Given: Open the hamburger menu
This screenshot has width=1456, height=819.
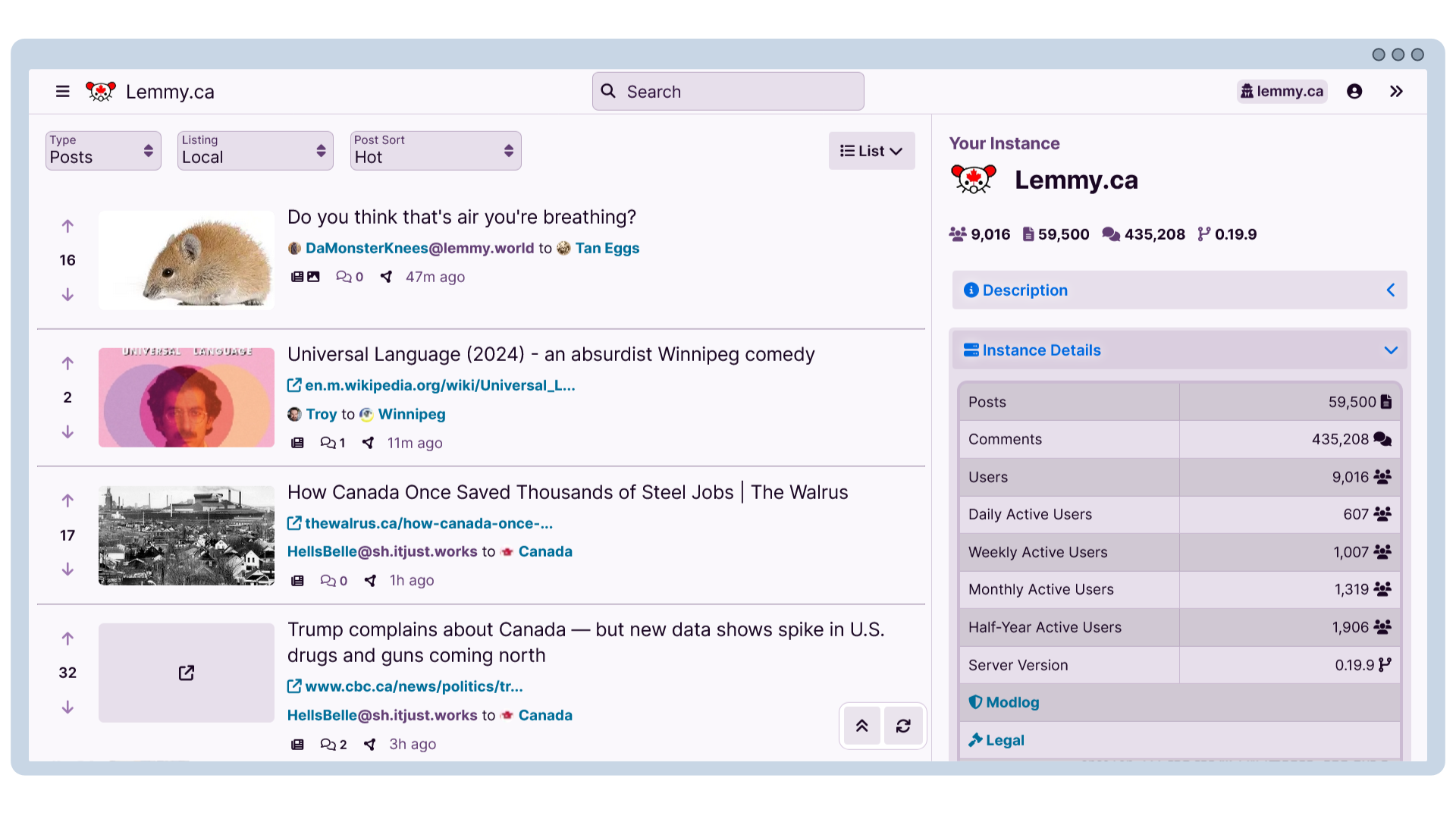Looking at the screenshot, I should tap(62, 91).
